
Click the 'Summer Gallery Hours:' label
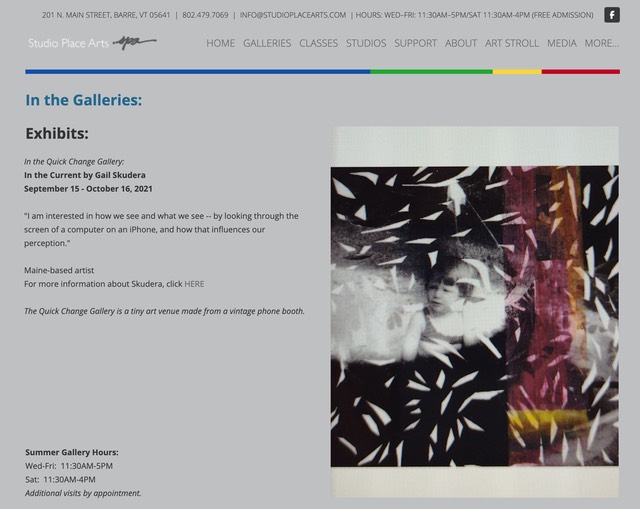click(x=72, y=452)
